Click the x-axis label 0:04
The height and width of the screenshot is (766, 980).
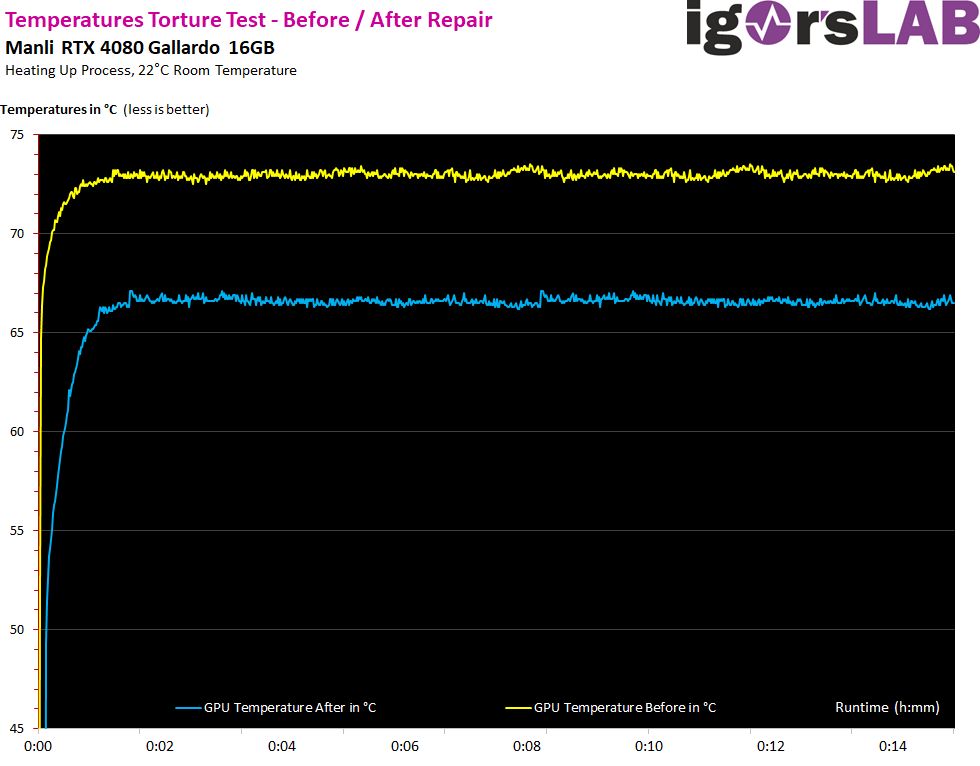coord(282,746)
